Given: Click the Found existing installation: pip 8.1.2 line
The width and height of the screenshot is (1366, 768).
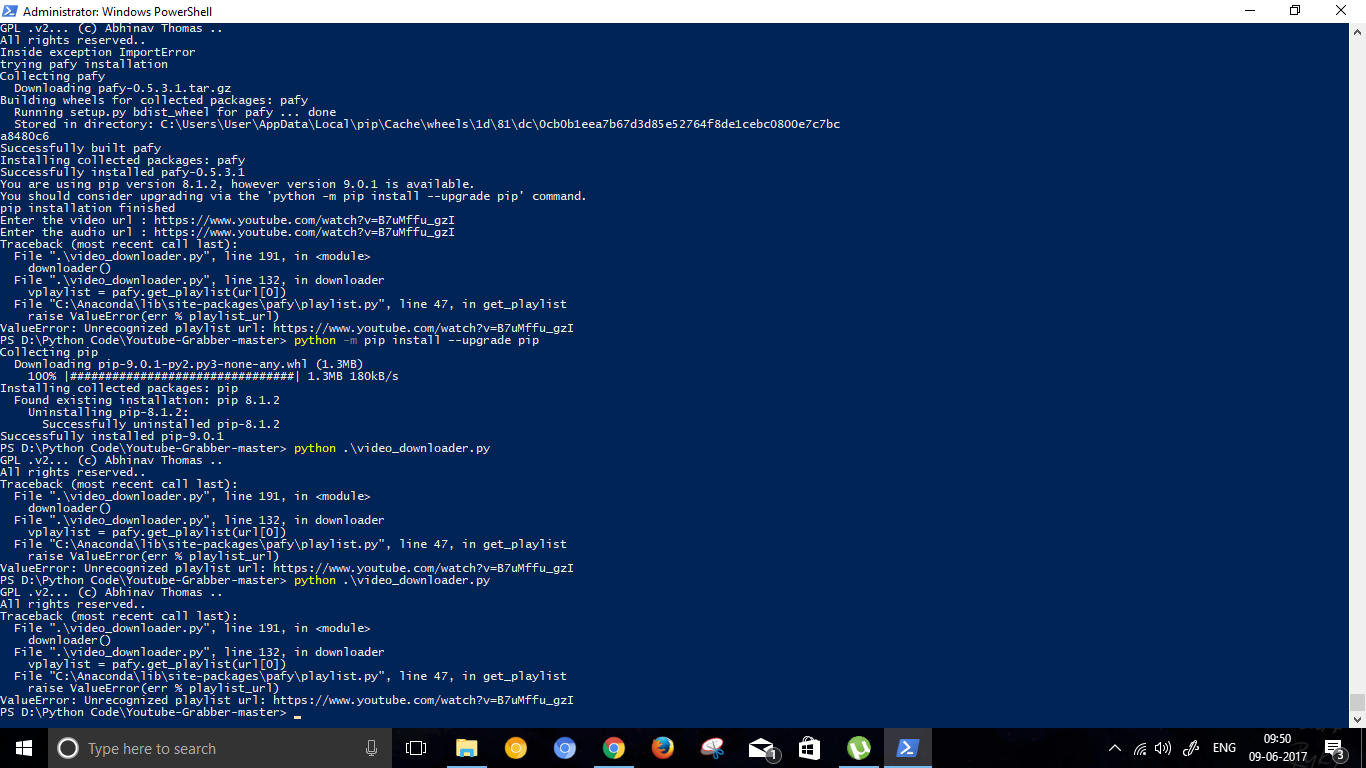Looking at the screenshot, I should coord(147,400).
